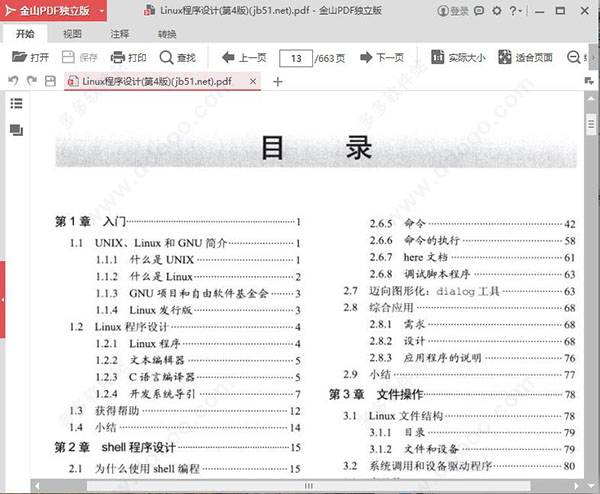The image size is (600, 494).
Task: Click entry 2.1 为什么使用 shell 编程
Action: [x=185, y=469]
